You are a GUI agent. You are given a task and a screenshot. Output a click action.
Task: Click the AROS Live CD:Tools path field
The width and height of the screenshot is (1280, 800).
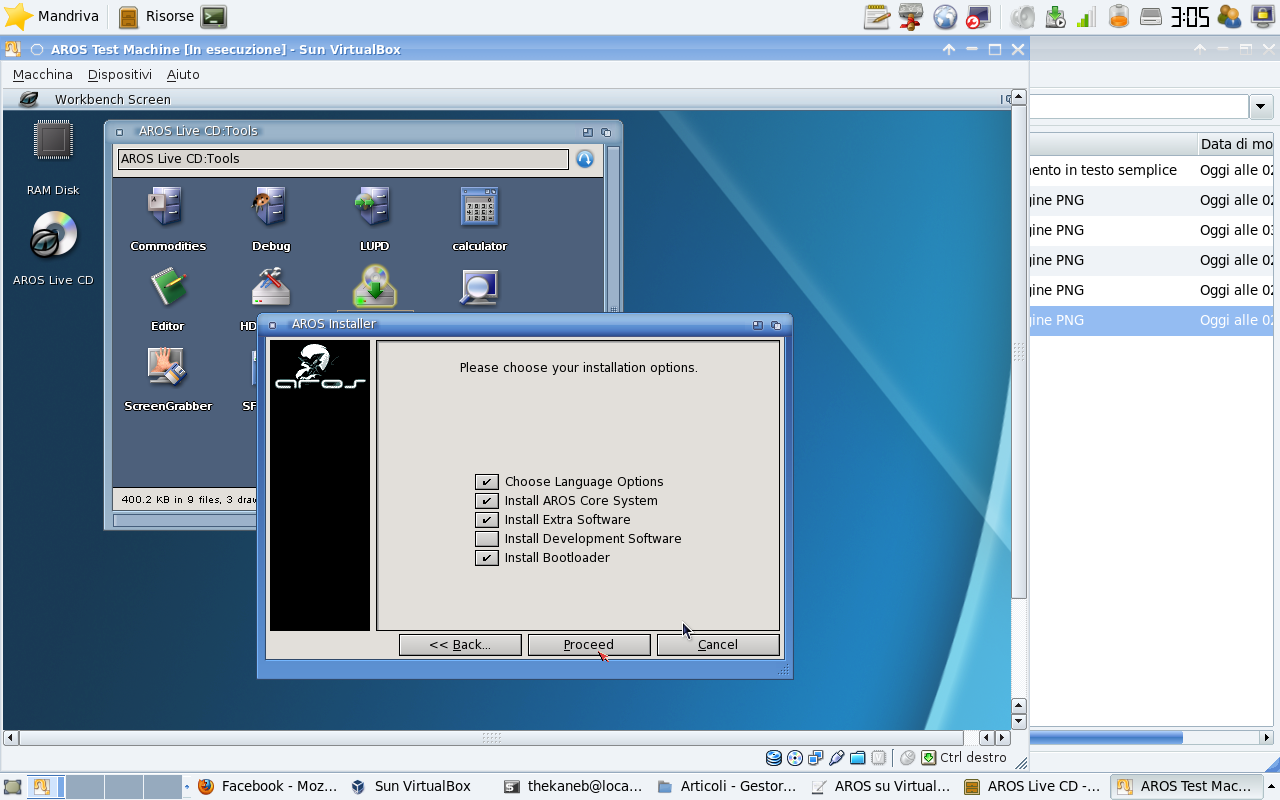click(343, 159)
